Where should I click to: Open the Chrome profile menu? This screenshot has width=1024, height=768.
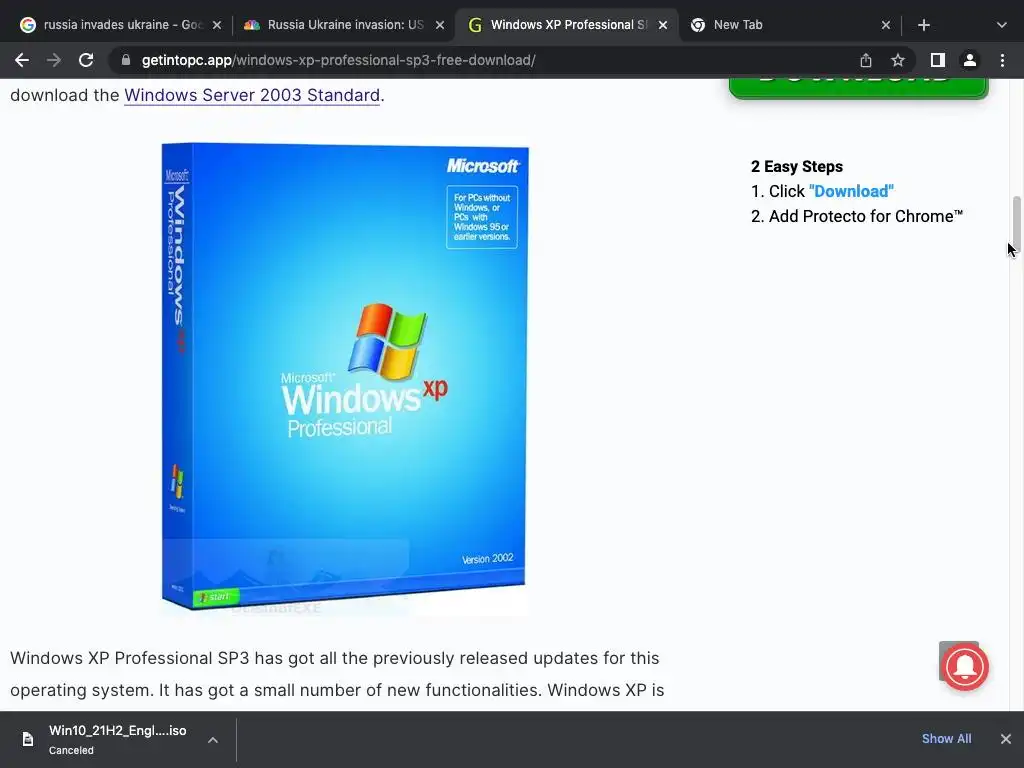tap(970, 60)
